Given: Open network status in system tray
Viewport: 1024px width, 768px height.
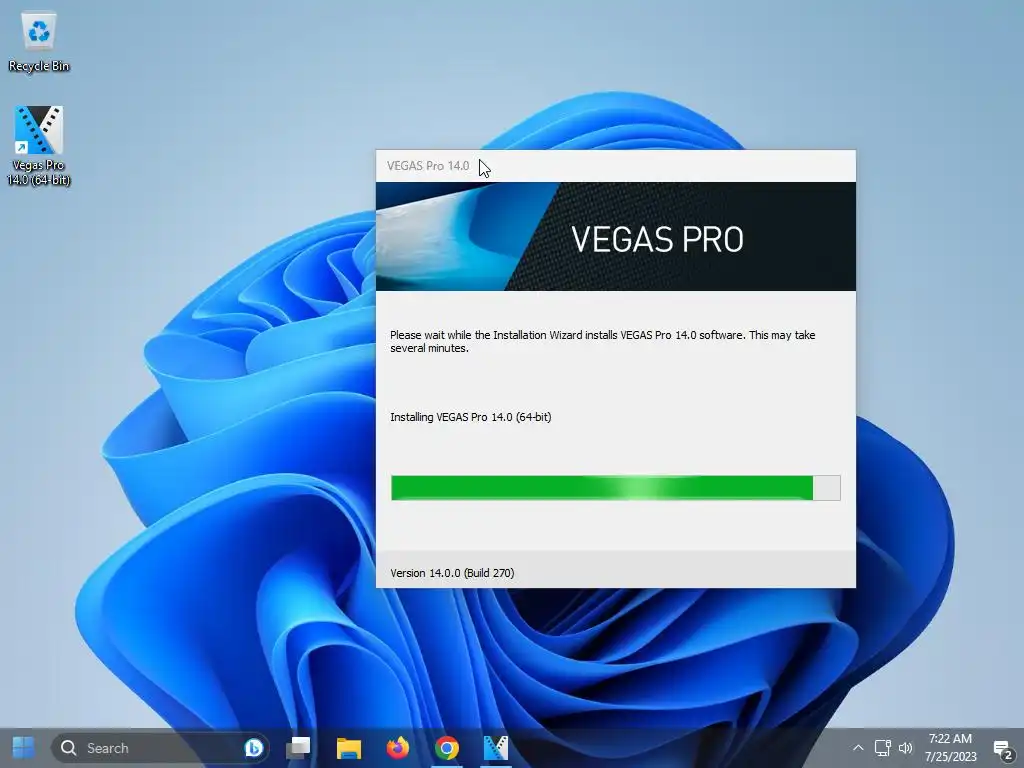Looking at the screenshot, I should coord(882,748).
